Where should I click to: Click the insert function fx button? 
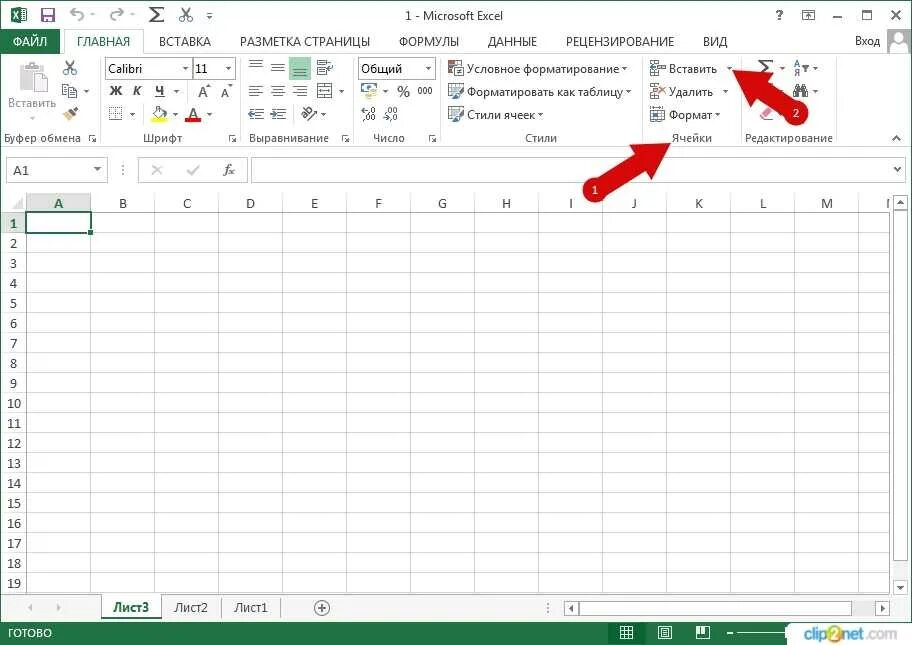pyautogui.click(x=229, y=170)
